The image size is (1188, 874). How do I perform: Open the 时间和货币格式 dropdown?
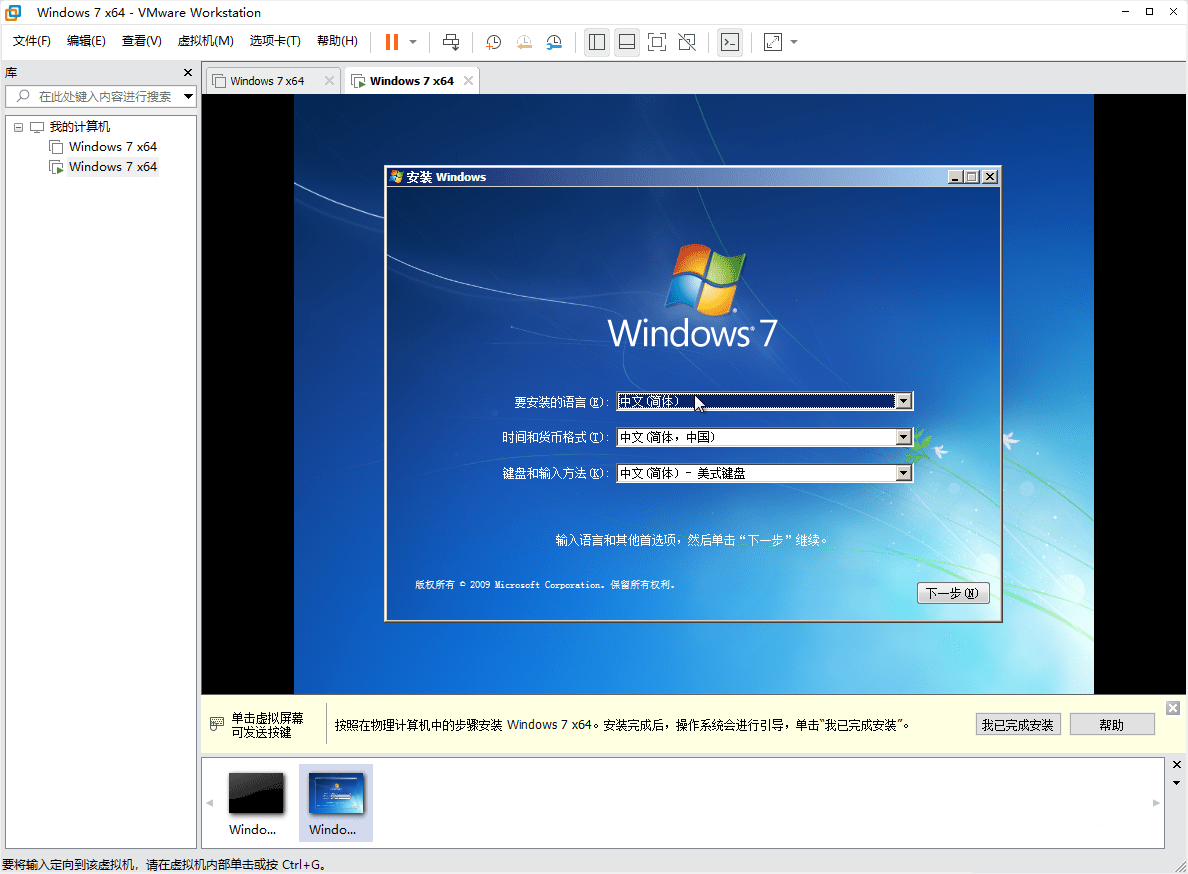pos(903,437)
